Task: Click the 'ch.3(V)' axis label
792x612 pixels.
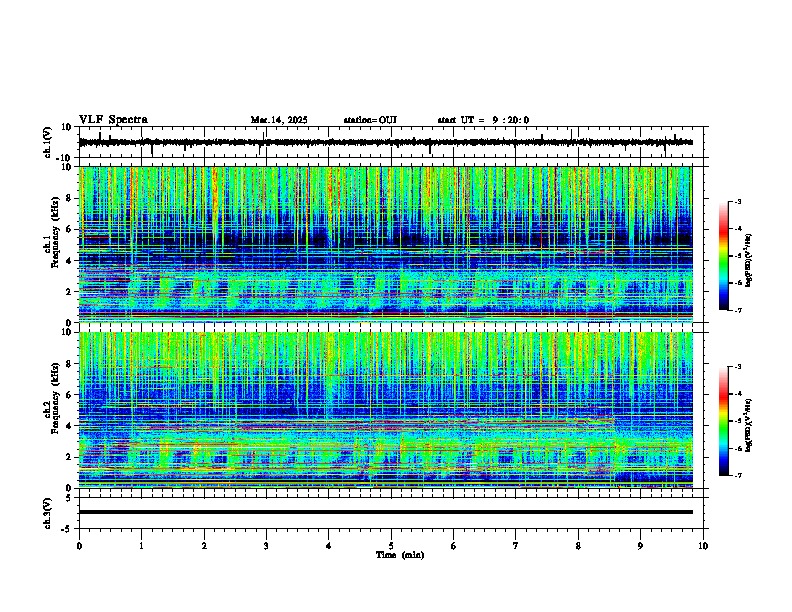Action: tap(48, 513)
